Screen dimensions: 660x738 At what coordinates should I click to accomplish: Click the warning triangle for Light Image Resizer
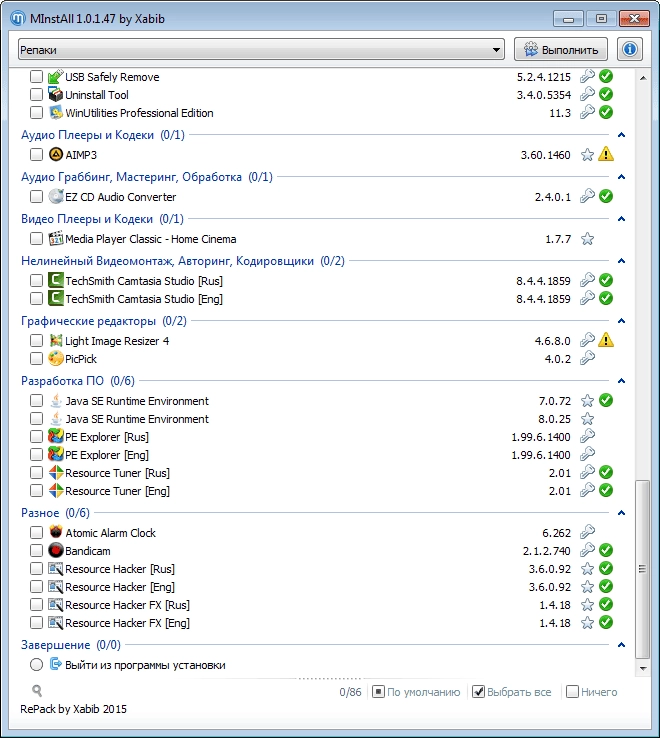(606, 340)
